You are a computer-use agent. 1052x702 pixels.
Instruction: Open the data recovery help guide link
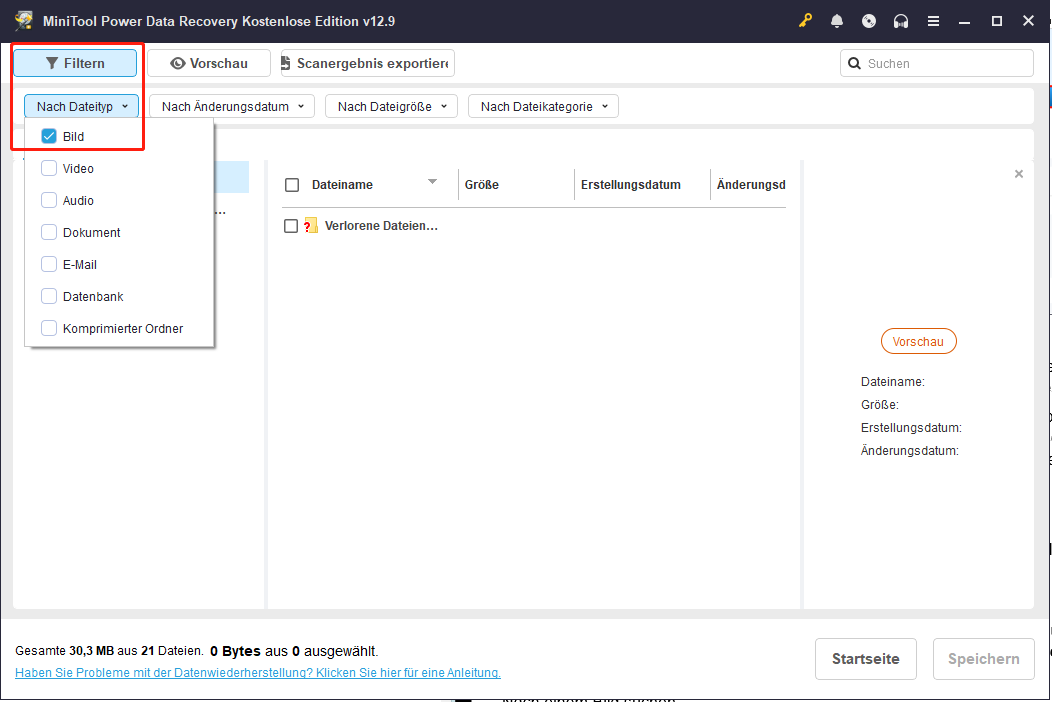pos(258,672)
